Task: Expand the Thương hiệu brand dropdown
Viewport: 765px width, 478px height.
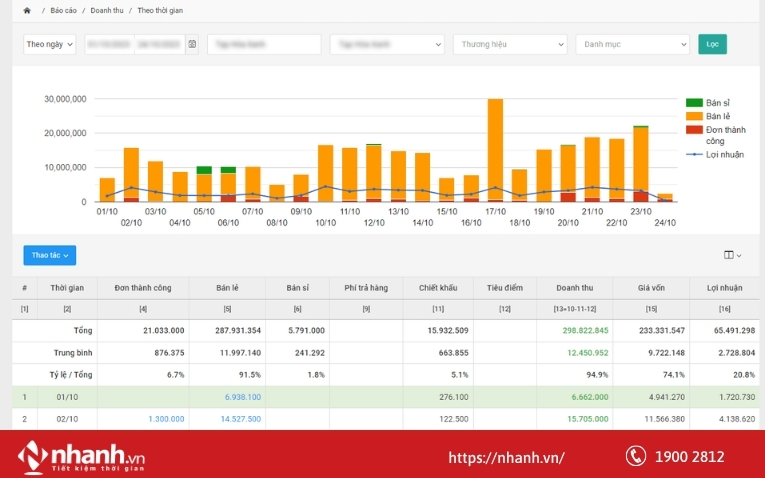Action: [x=510, y=44]
